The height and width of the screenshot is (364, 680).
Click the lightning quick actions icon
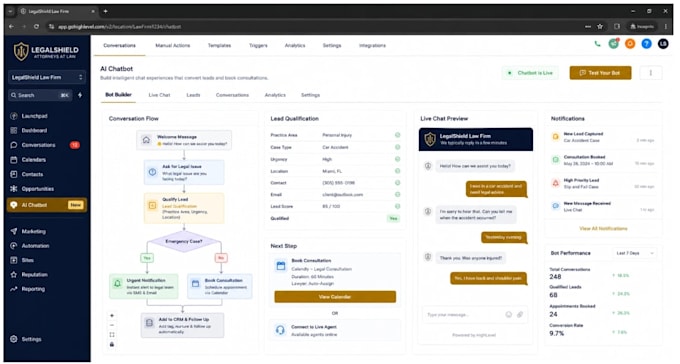click(x=80, y=95)
